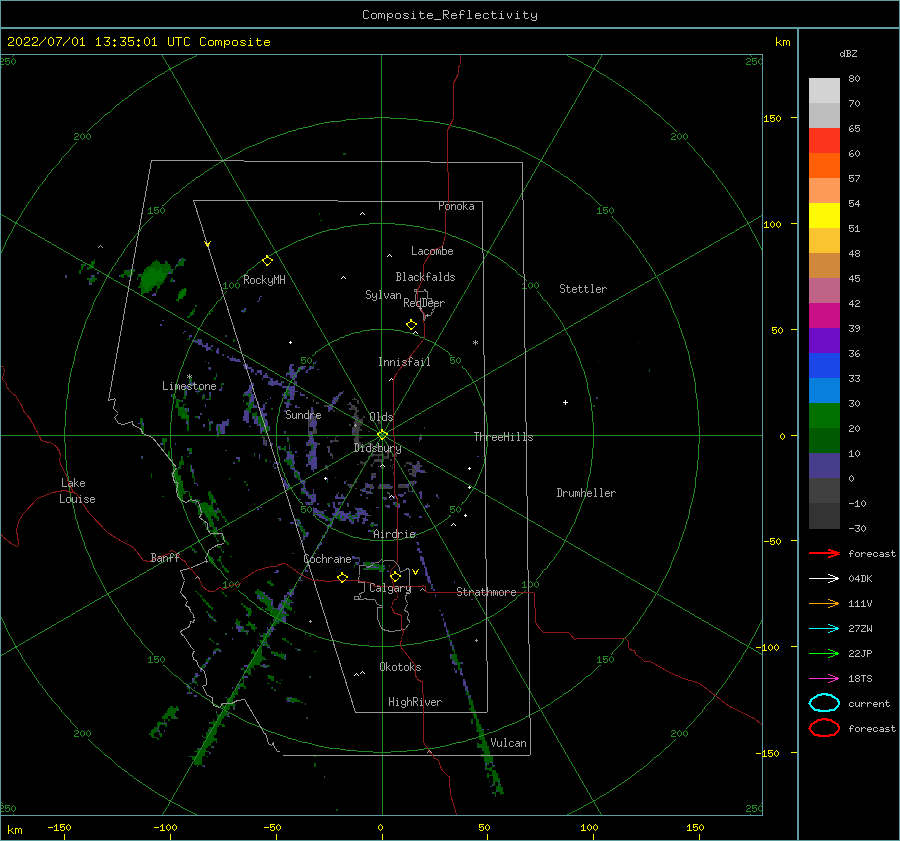This screenshot has width=900, height=841.
Task: Select the cyan 'current' oval icon
Action: pos(824,703)
